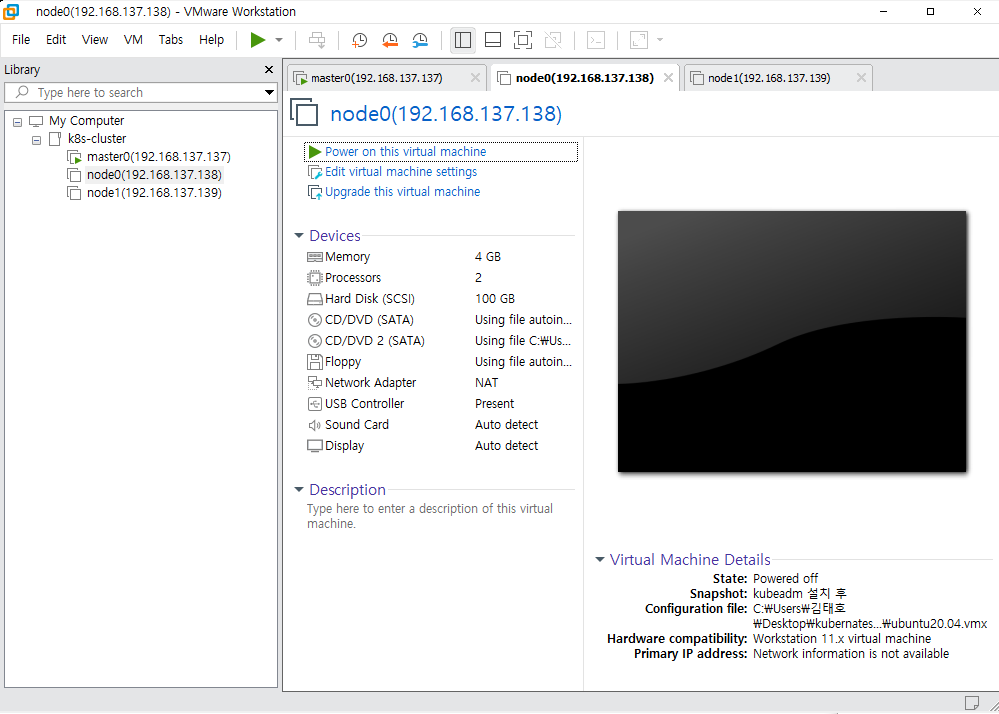Click the Powered off state value
Viewport: 999px width, 714px height.
[x=786, y=578]
